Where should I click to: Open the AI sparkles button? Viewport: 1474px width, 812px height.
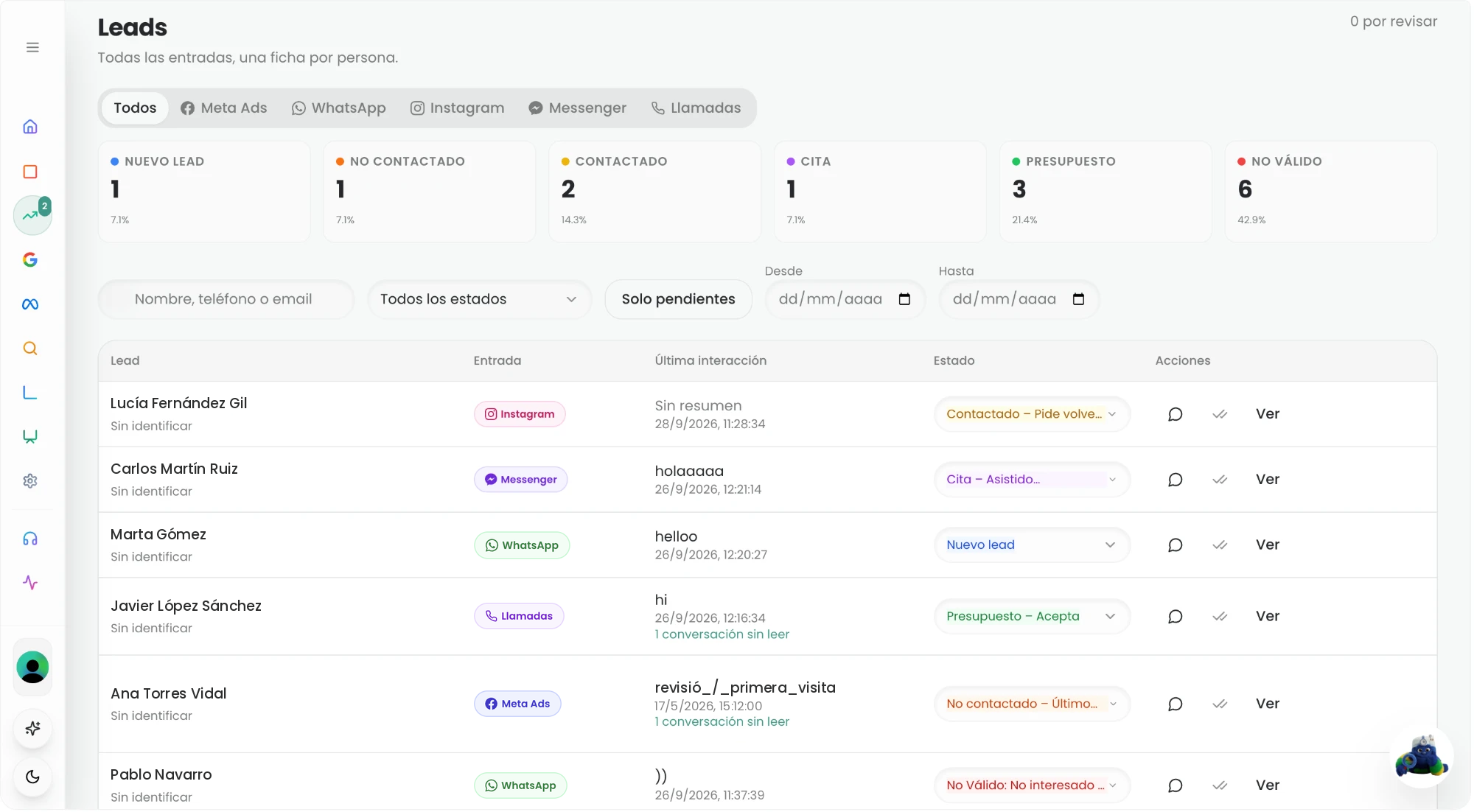pos(32,729)
